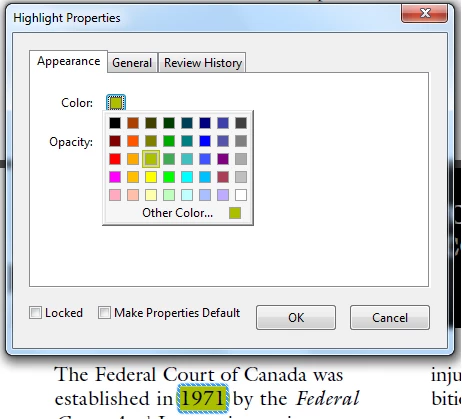Switch to the General tab
The height and width of the screenshot is (419, 462).
pyautogui.click(x=132, y=63)
